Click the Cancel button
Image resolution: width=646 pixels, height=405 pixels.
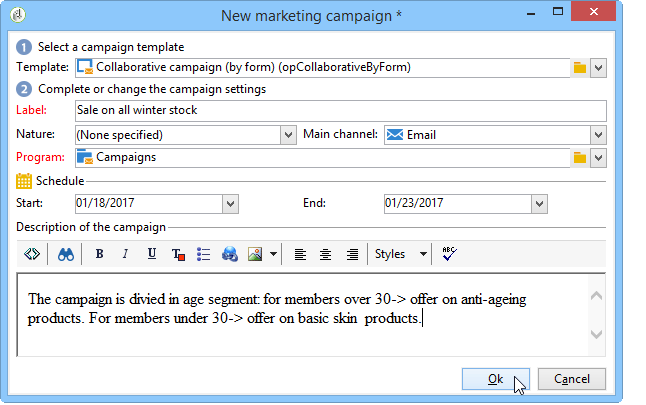571,379
